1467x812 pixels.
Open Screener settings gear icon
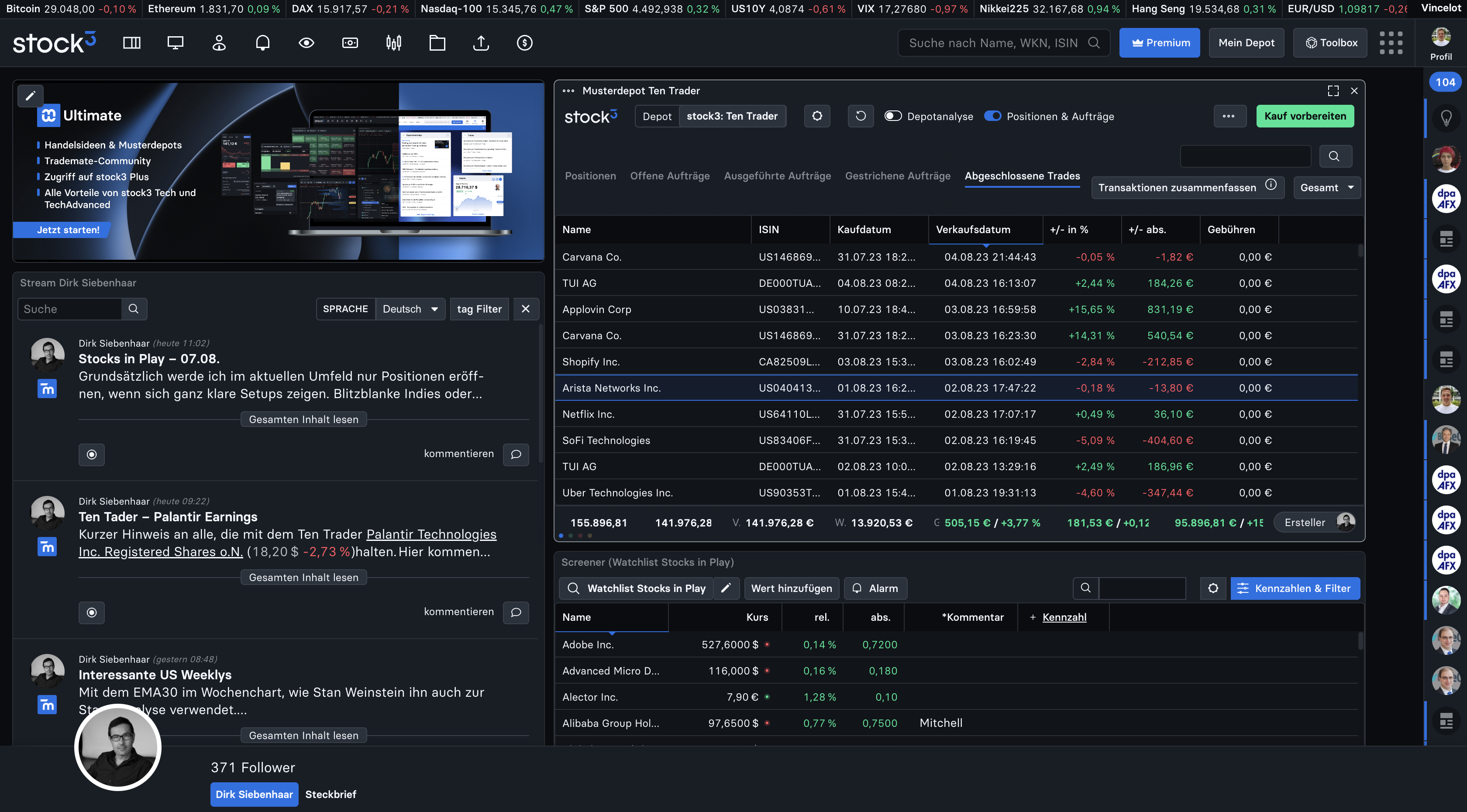(x=1214, y=588)
